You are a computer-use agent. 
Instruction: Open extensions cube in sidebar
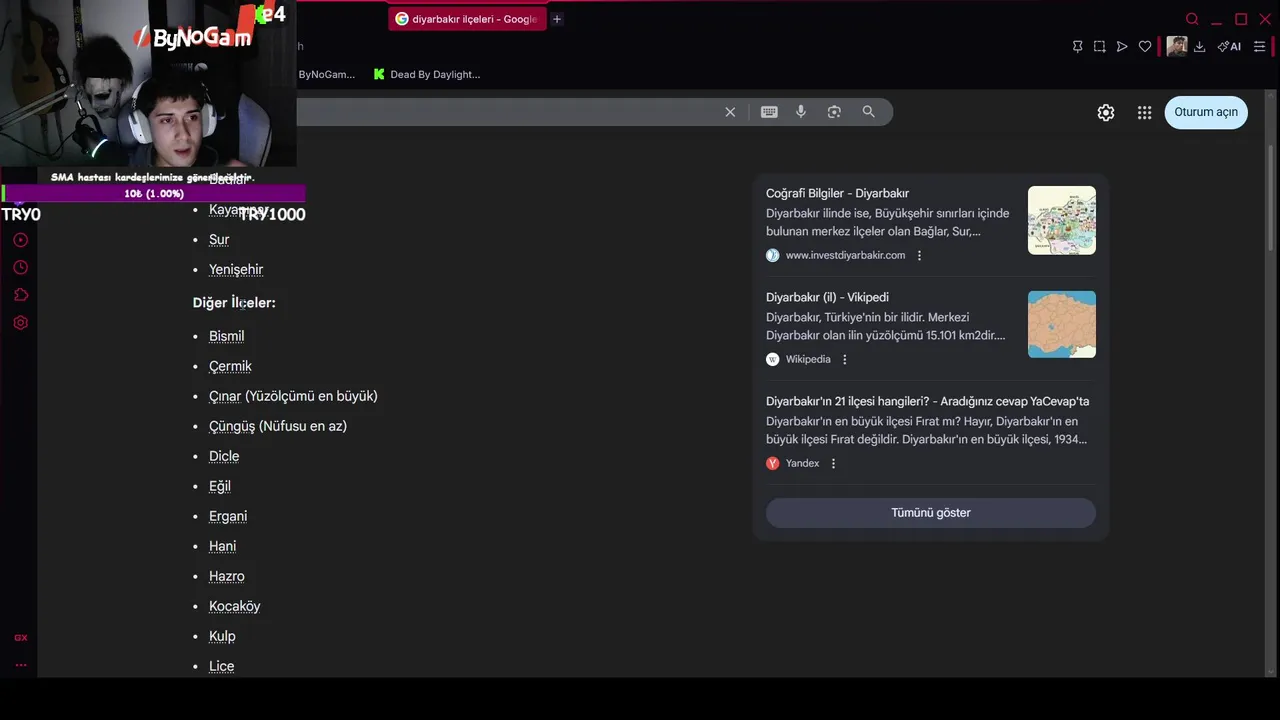pos(21,295)
